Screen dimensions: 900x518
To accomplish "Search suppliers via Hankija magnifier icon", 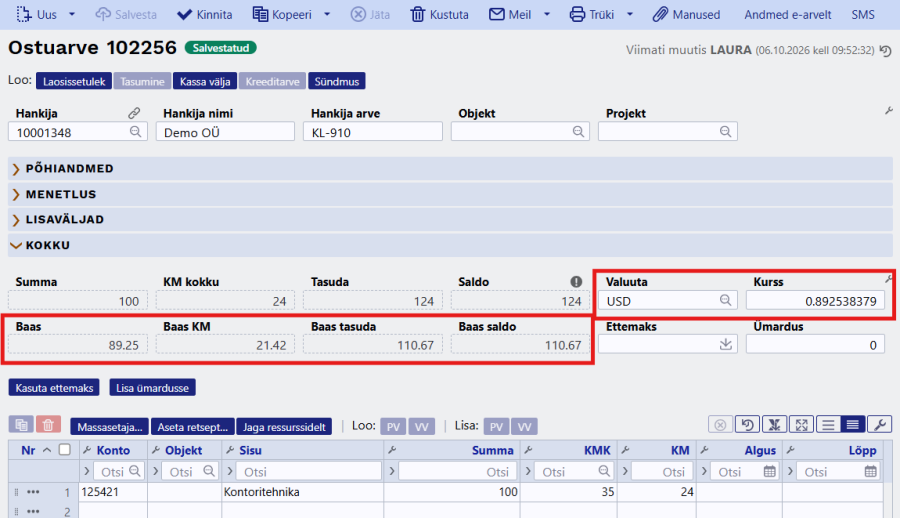I will point(135,132).
